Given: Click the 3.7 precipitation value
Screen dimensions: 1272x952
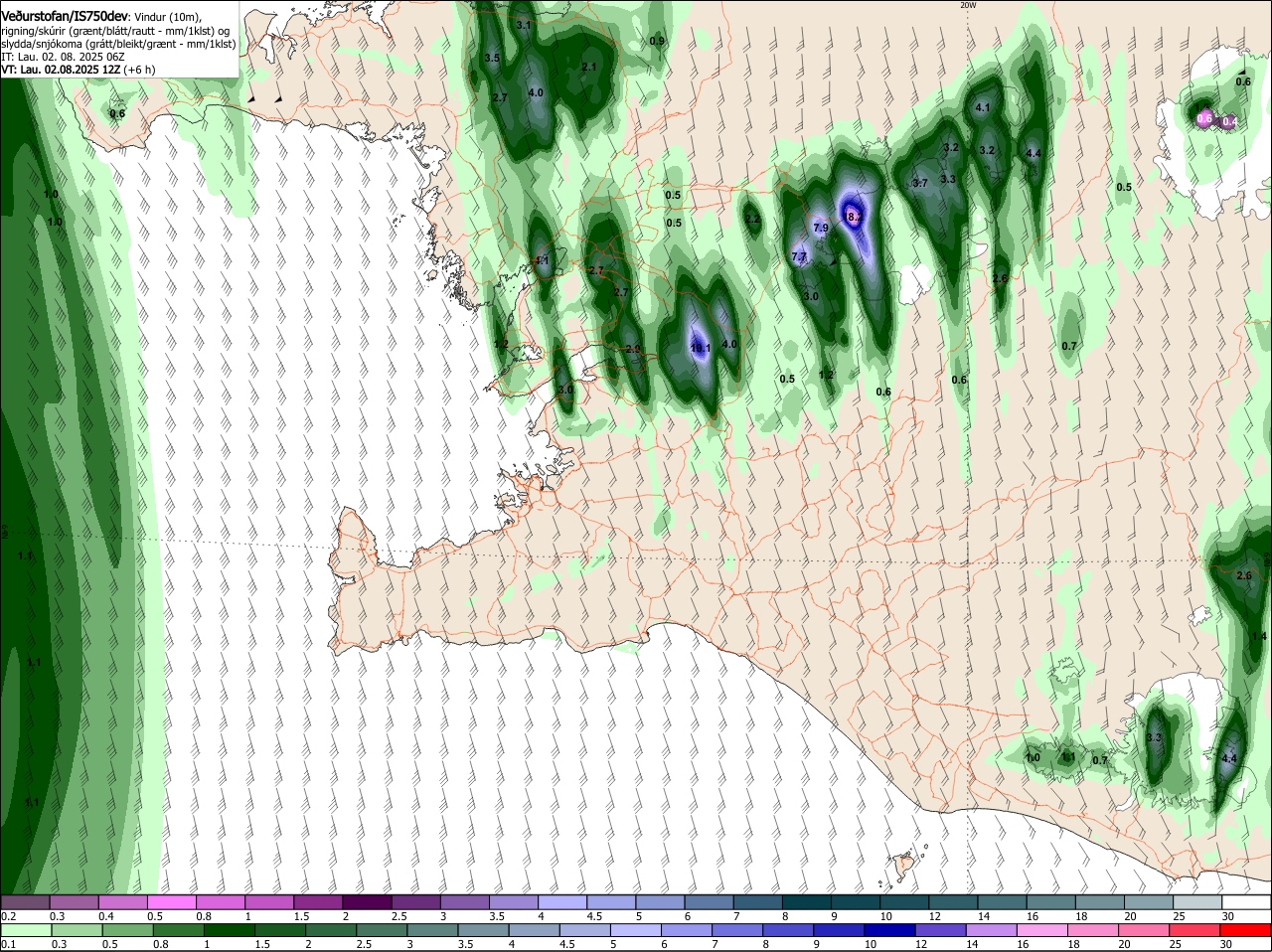Looking at the screenshot, I should [920, 183].
